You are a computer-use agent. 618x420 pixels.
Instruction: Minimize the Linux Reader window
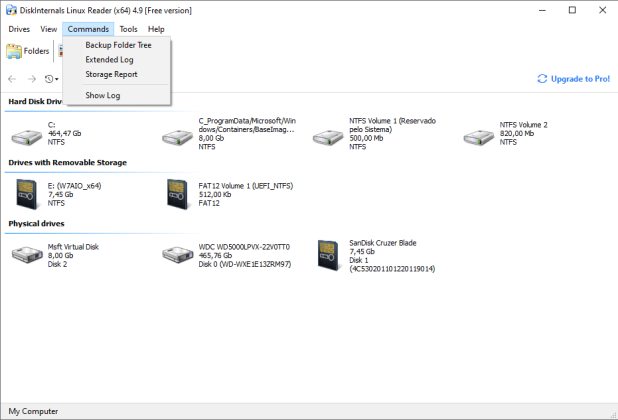[542, 10]
